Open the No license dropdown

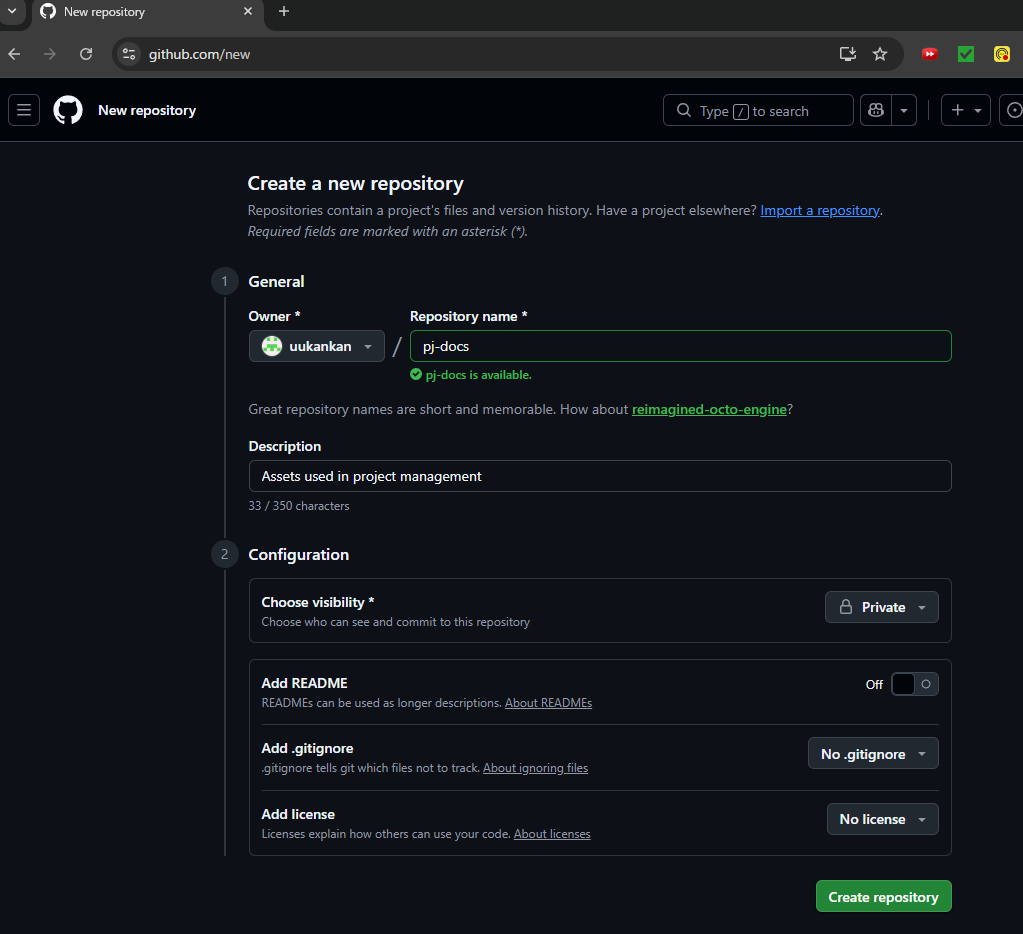(881, 819)
